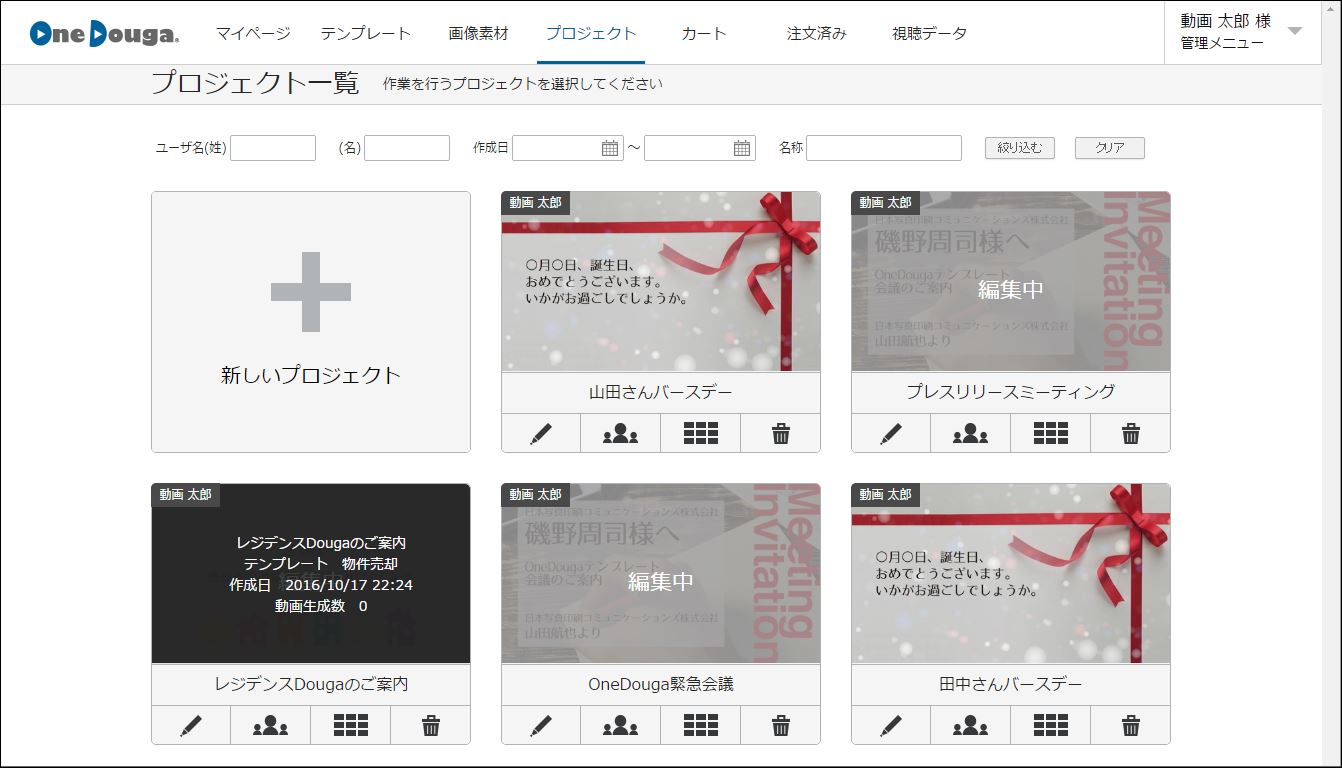Open users icon for レジデンスDougaのご案内
This screenshot has width=1342, height=768.
click(271, 726)
